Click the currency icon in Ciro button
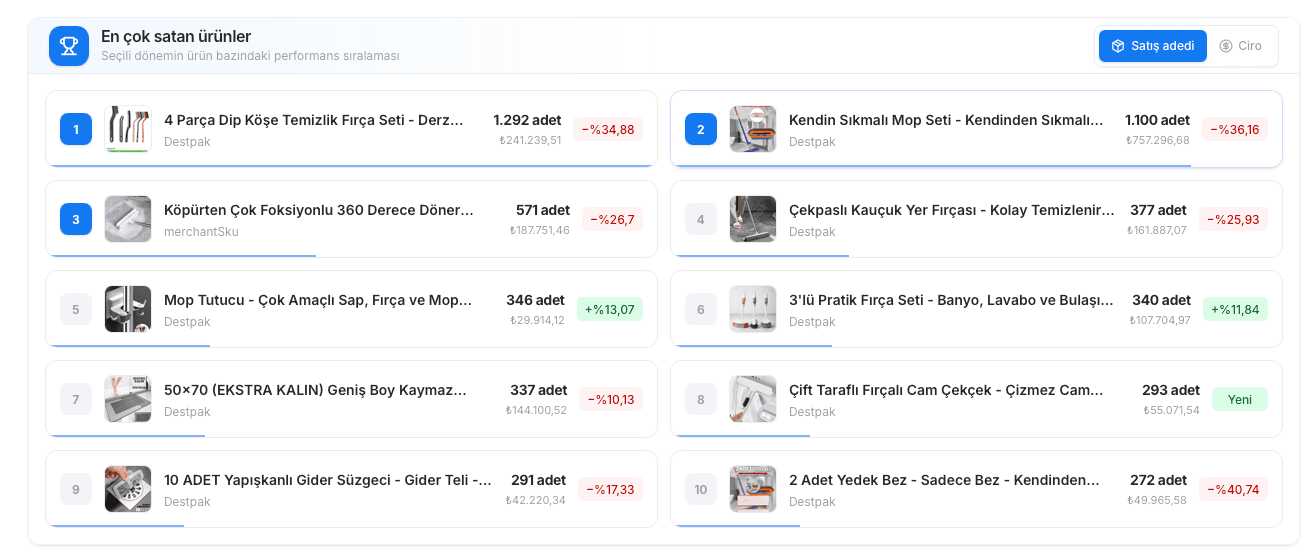 pyautogui.click(x=1226, y=46)
